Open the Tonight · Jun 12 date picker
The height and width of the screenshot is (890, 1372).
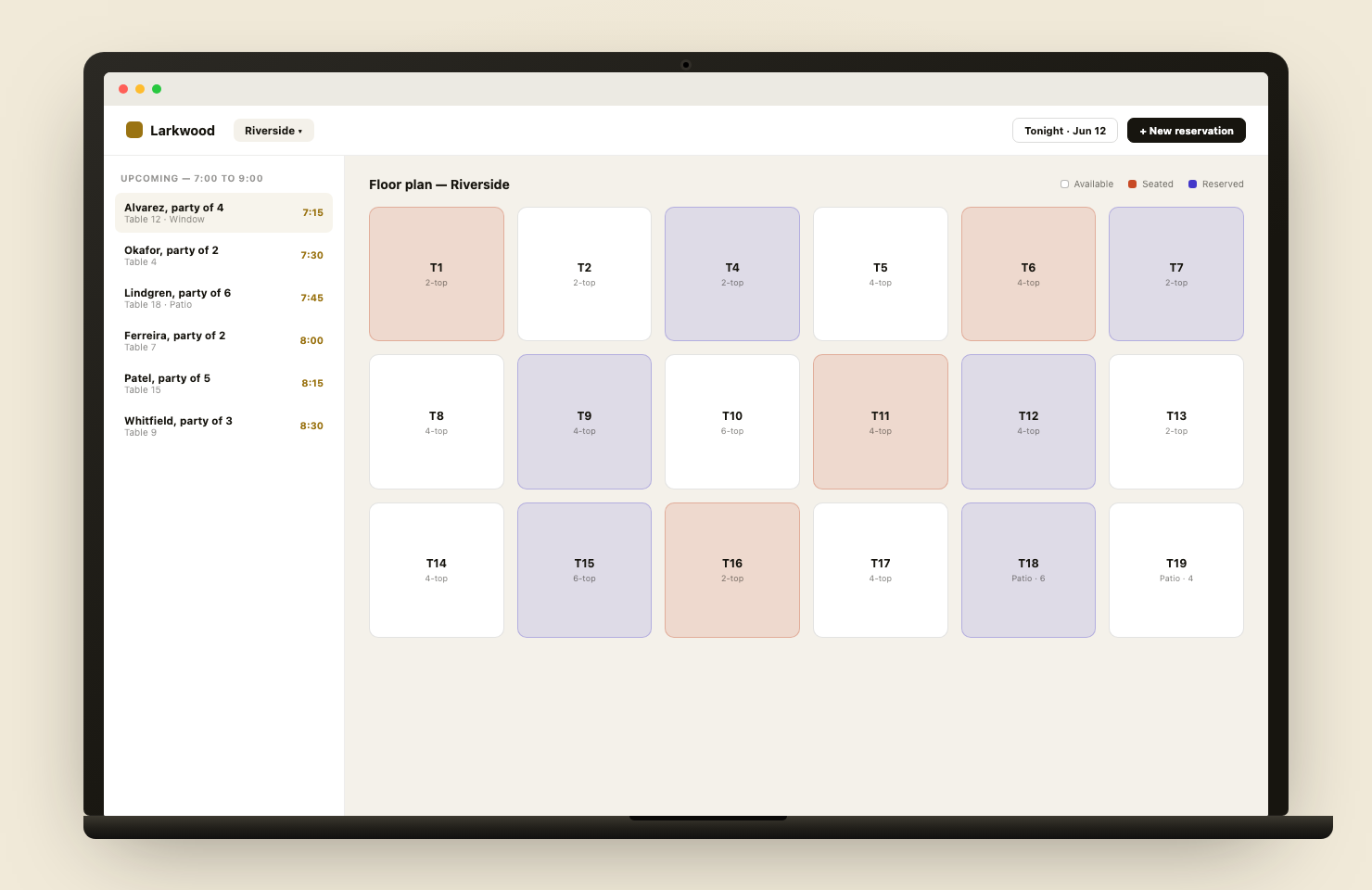tap(1065, 131)
